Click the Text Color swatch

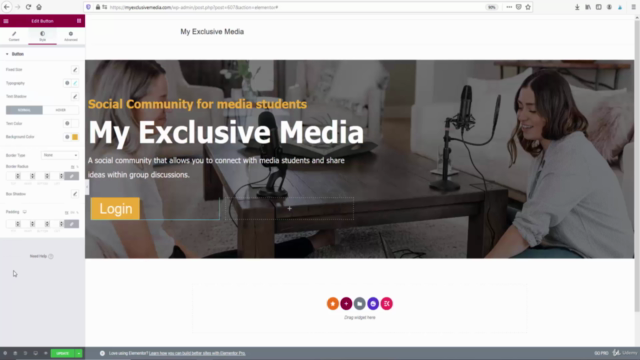coord(75,123)
